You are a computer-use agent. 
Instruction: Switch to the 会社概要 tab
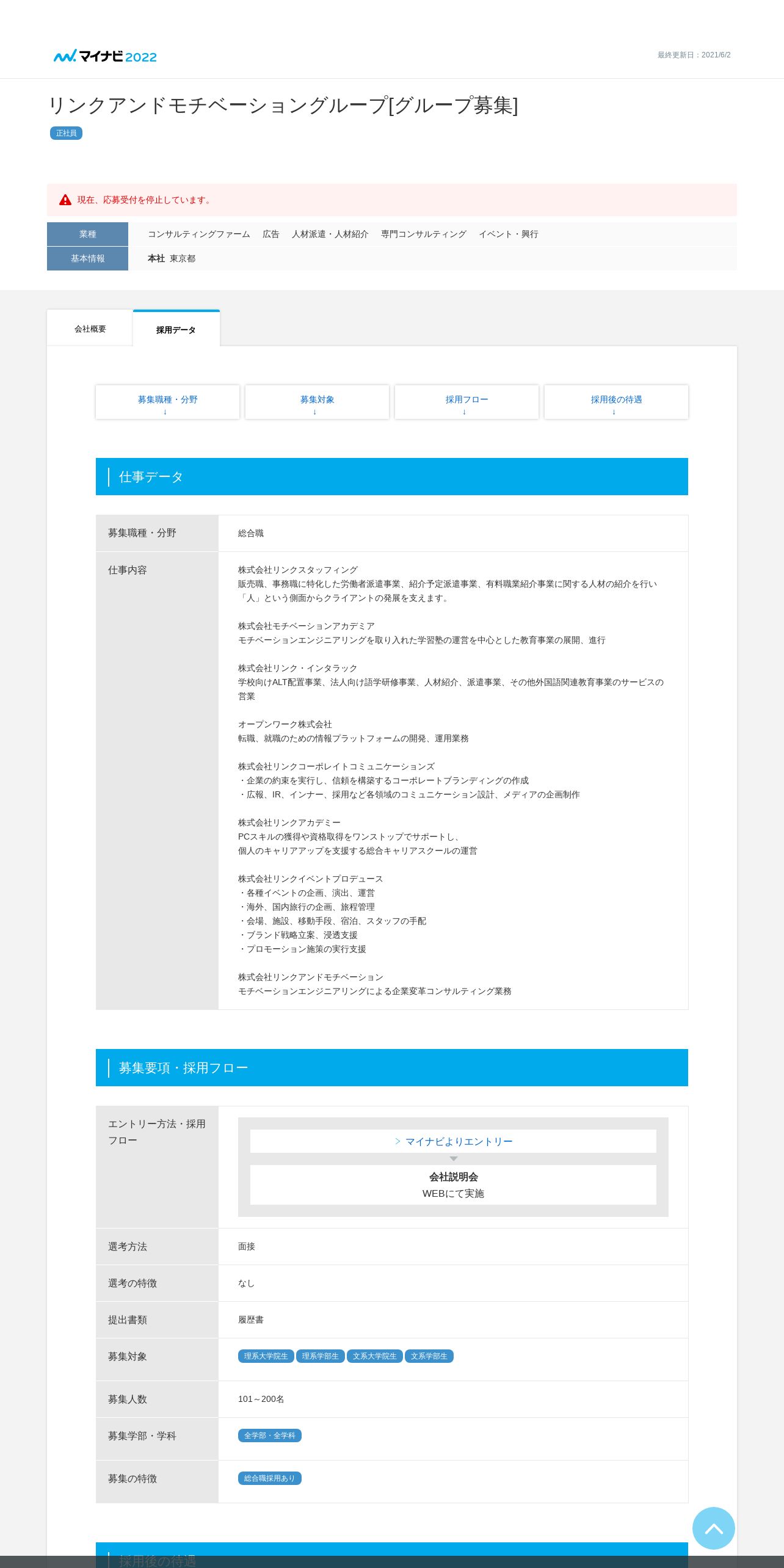(90, 328)
